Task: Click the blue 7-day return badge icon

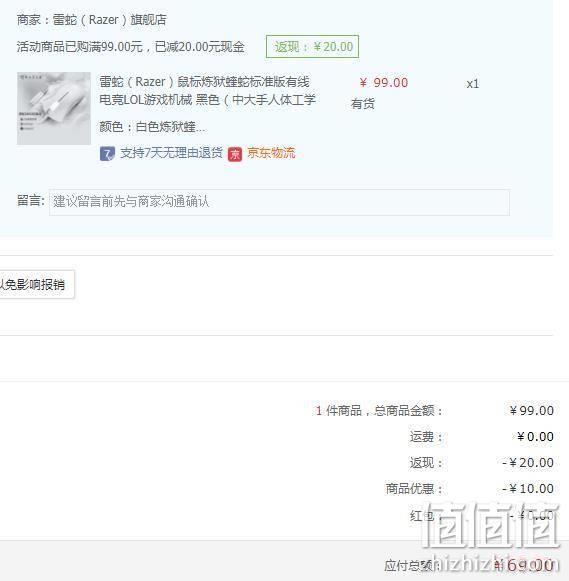Action: [107, 153]
